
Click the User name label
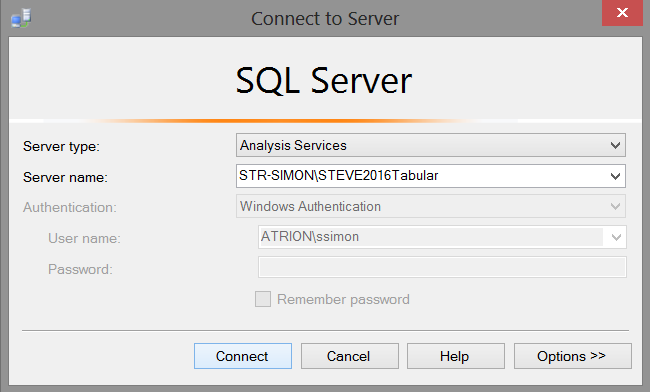[x=84, y=238]
